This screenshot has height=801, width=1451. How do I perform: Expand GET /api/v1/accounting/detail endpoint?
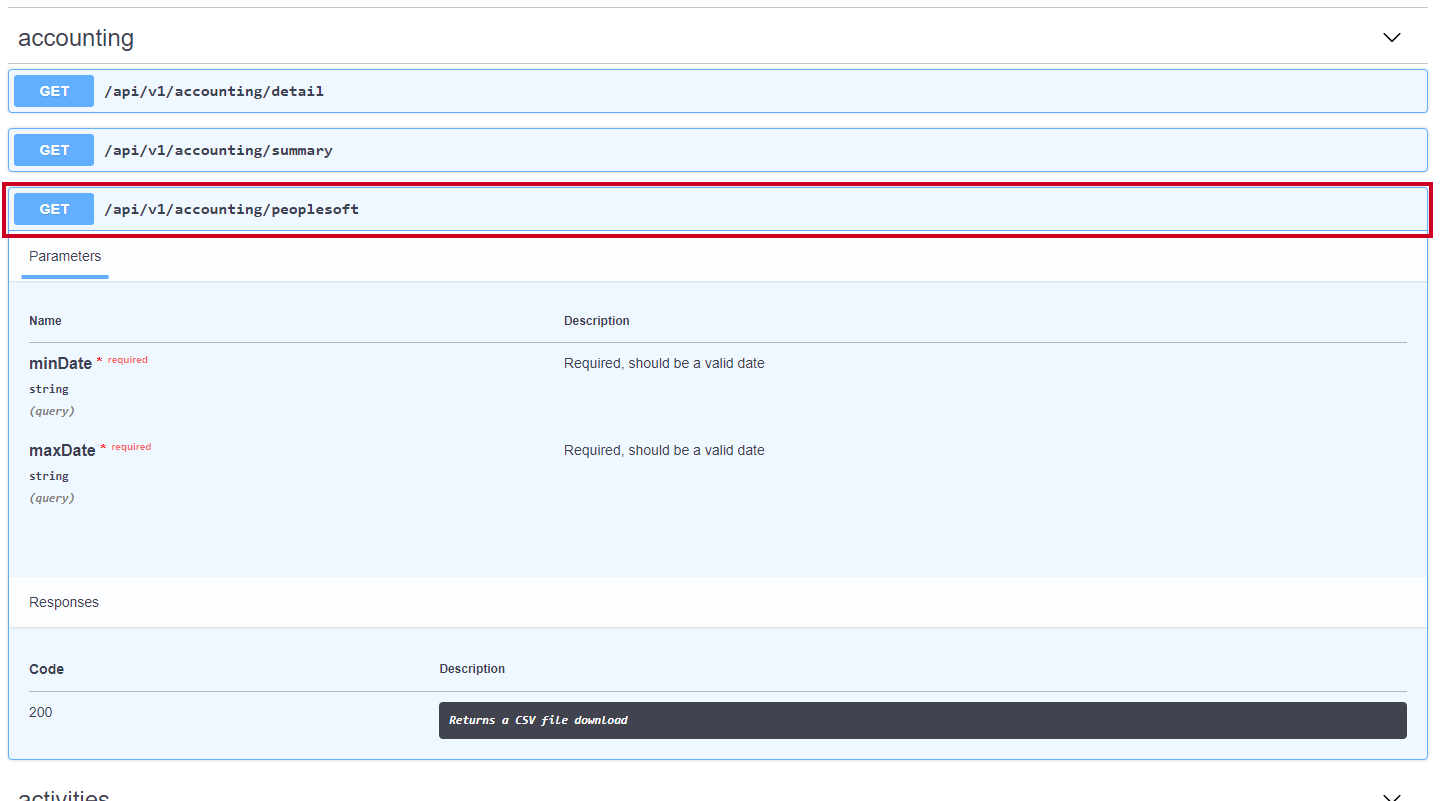point(718,91)
